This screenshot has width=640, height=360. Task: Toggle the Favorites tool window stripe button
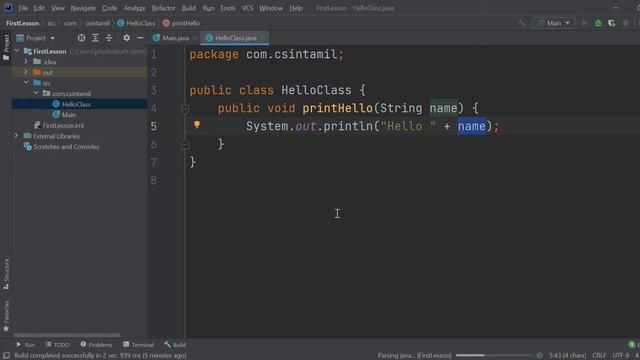(6, 316)
